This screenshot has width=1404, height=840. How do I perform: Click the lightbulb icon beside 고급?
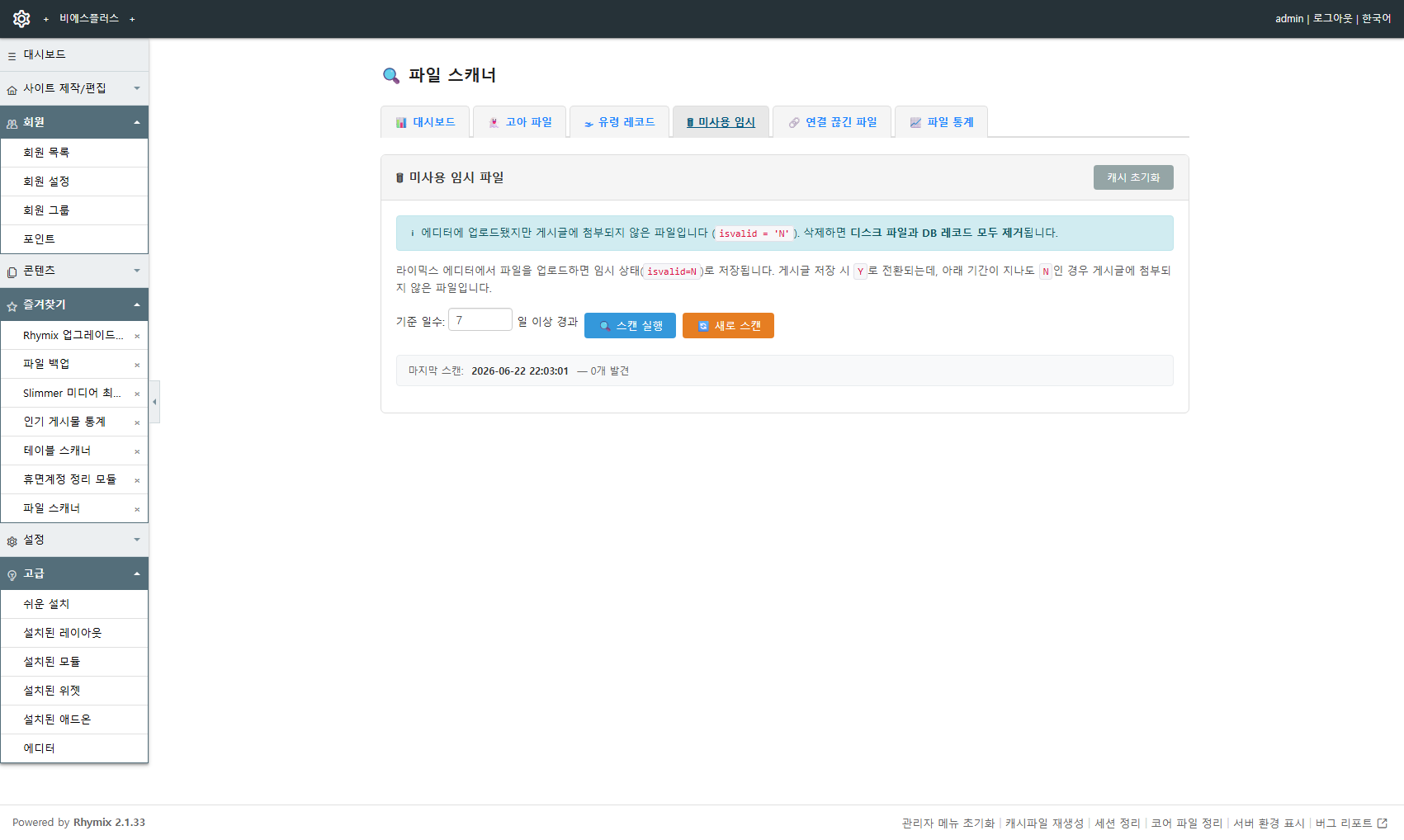[12, 575]
